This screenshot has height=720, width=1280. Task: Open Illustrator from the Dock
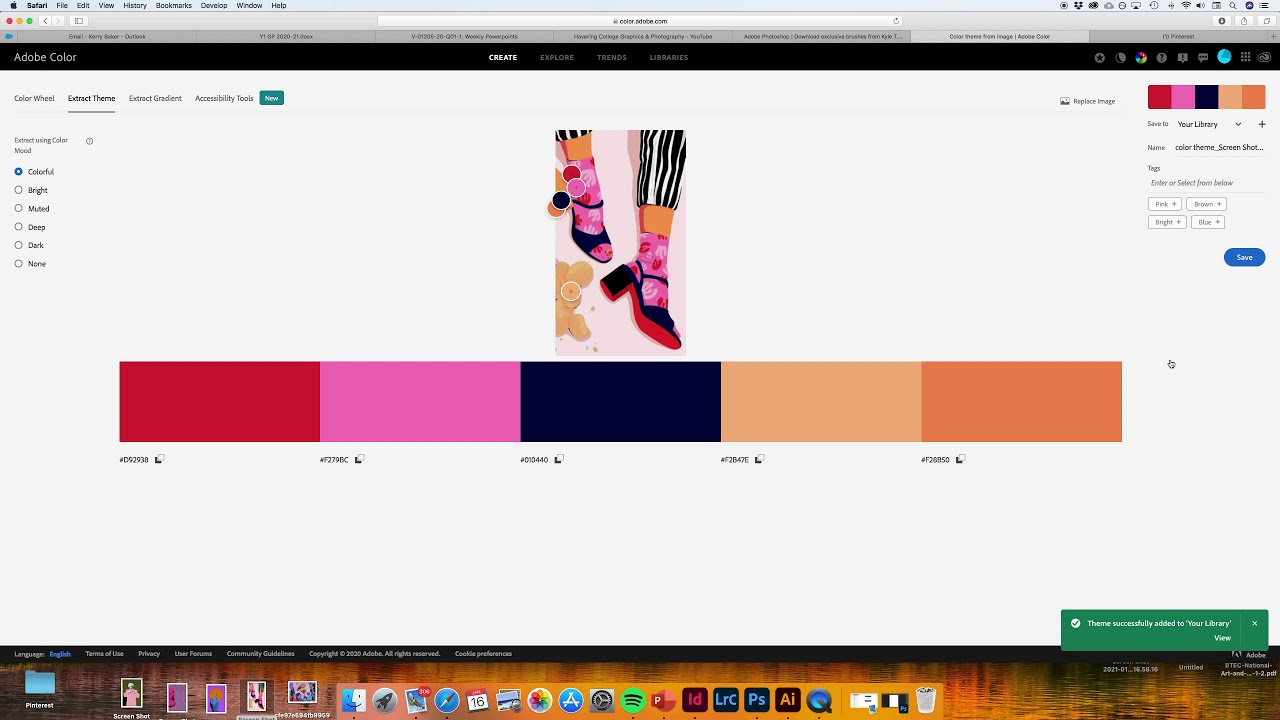[787, 700]
